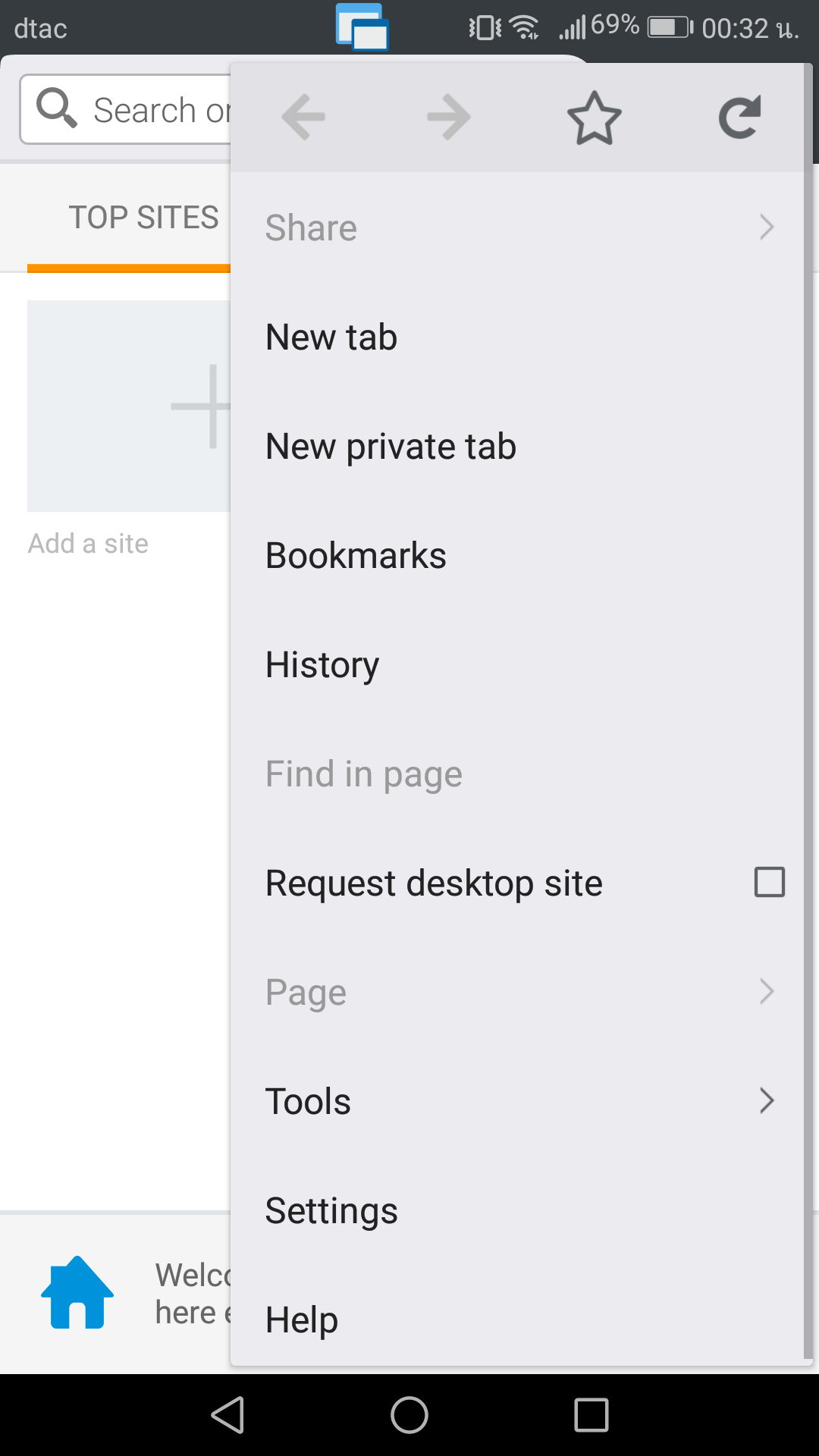Tap the search magnifier icon
819x1456 pixels.
[x=57, y=108]
